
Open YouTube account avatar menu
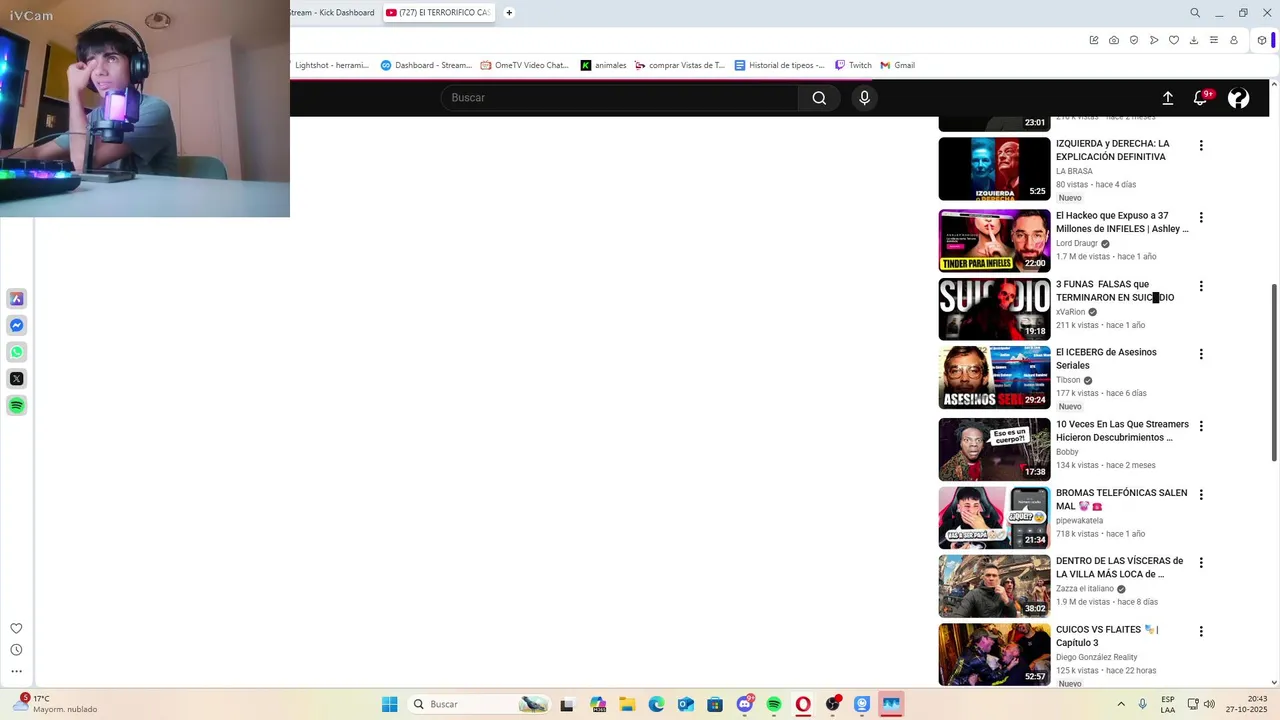1238,98
